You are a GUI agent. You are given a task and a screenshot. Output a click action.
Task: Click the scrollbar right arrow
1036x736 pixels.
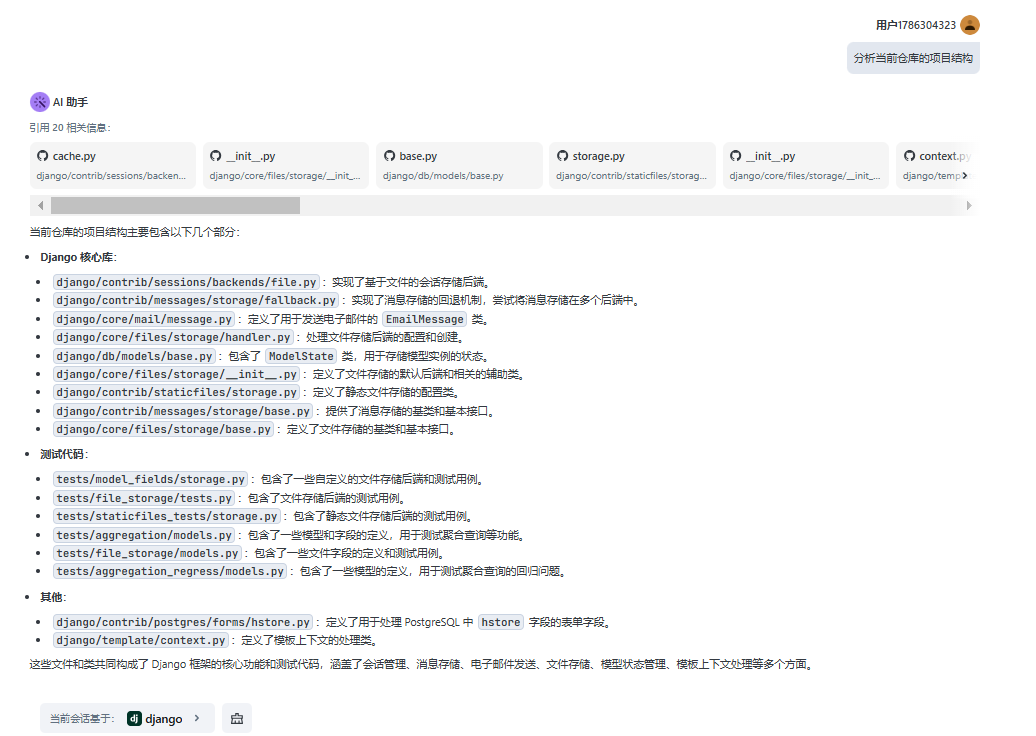pyautogui.click(x=969, y=205)
